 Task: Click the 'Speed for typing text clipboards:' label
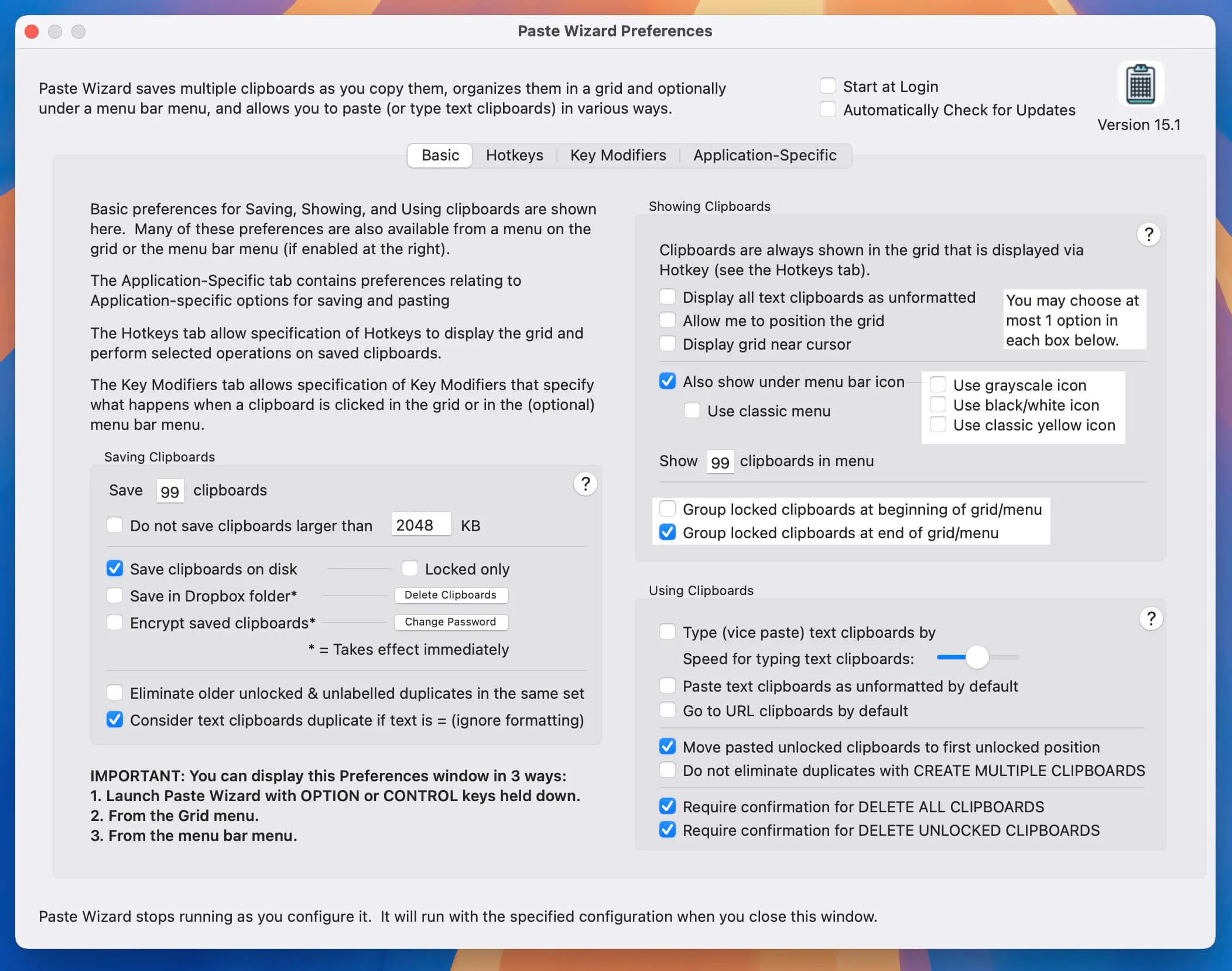pos(798,659)
